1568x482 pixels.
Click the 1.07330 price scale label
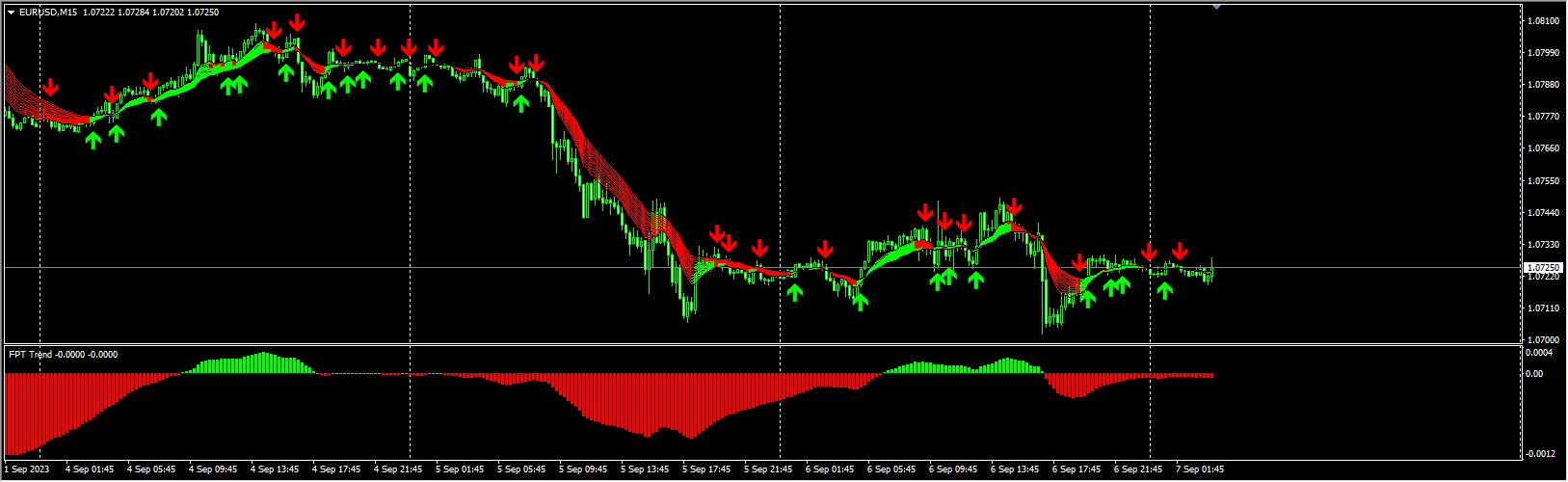[1543, 245]
